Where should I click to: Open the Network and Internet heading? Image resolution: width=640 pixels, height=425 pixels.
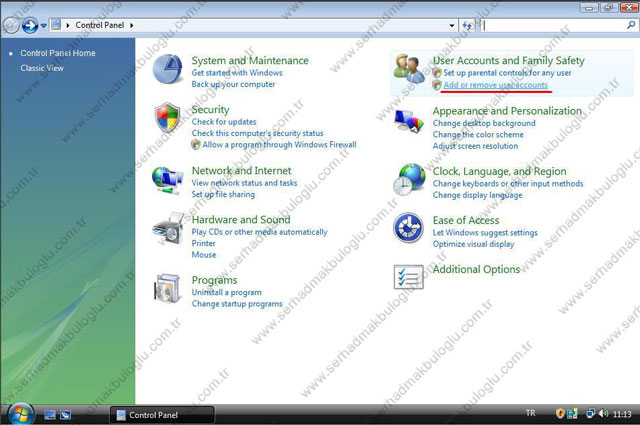click(x=242, y=171)
